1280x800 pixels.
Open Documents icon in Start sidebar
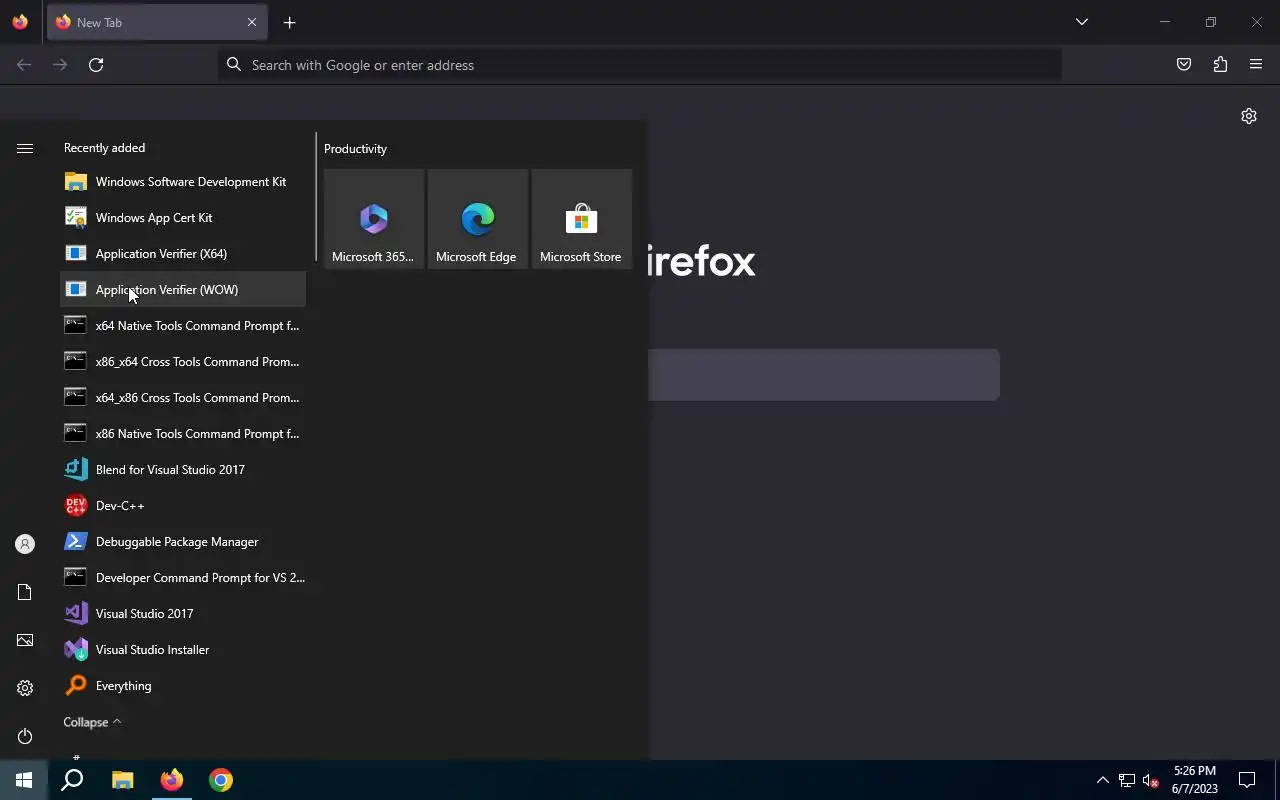click(25, 592)
